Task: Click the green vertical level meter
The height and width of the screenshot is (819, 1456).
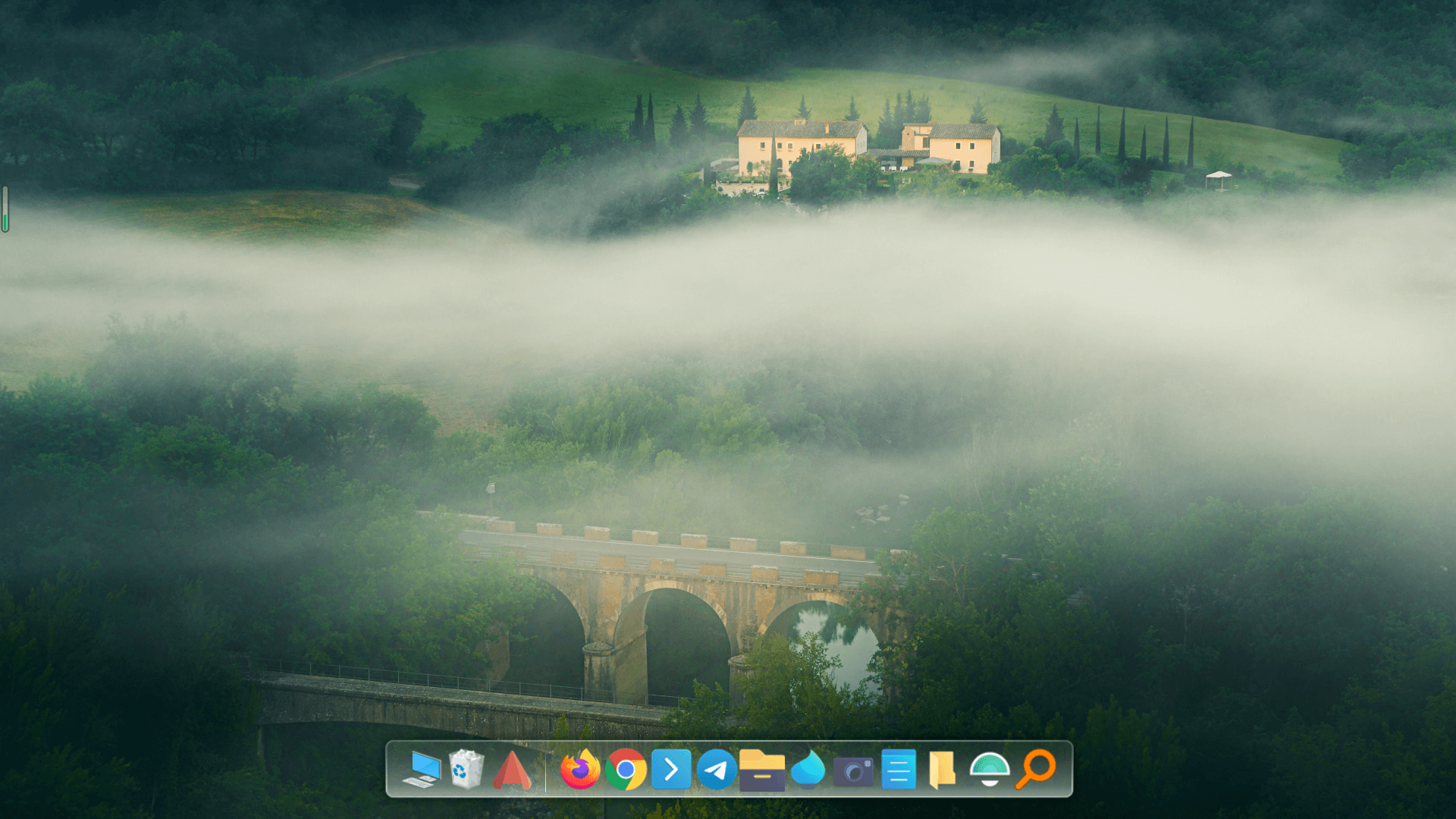Action: 5,209
